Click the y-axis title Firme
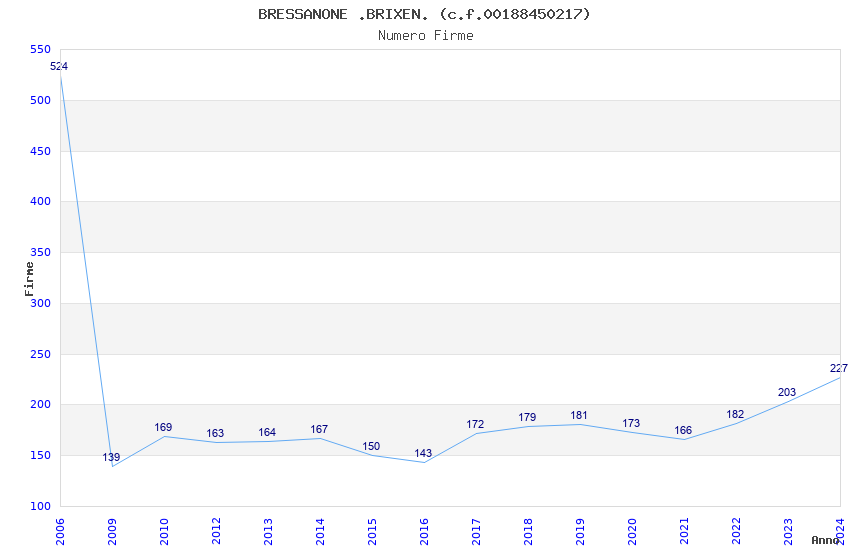This screenshot has width=850, height=550. (x=29, y=279)
